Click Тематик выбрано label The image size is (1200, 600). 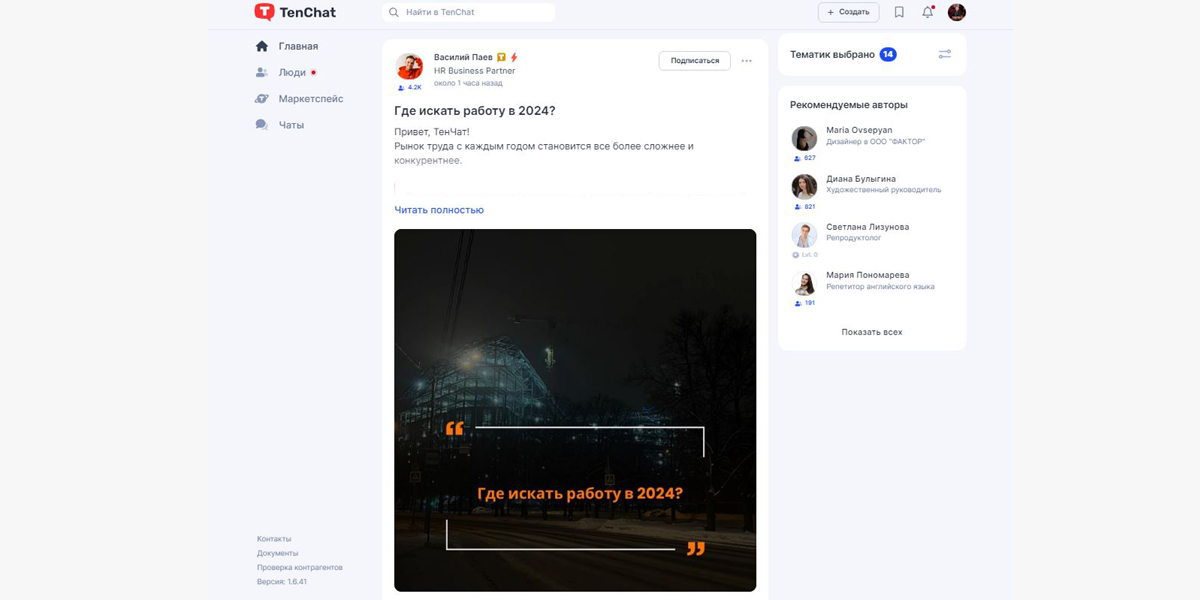(x=832, y=54)
